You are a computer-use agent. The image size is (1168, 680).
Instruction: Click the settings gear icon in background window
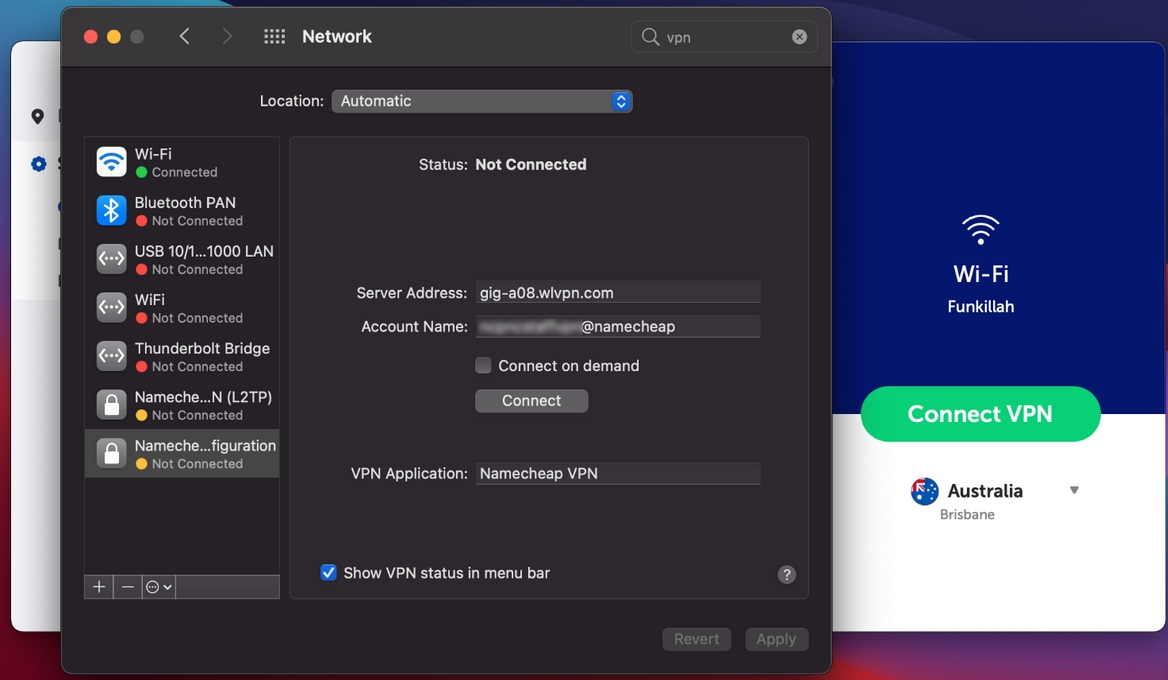tap(38, 164)
